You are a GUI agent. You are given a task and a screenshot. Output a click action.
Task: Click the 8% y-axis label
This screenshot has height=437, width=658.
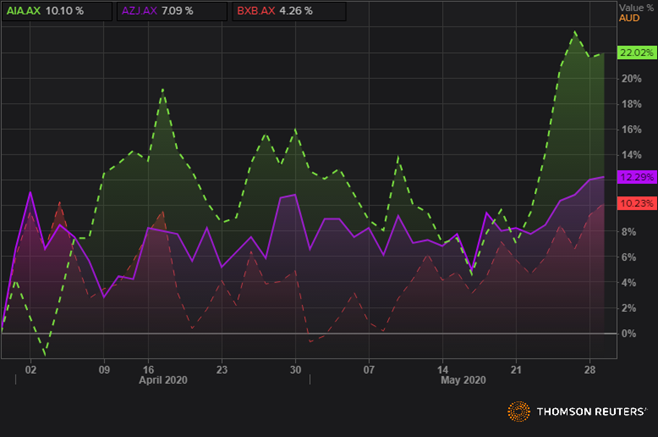[x=629, y=232]
